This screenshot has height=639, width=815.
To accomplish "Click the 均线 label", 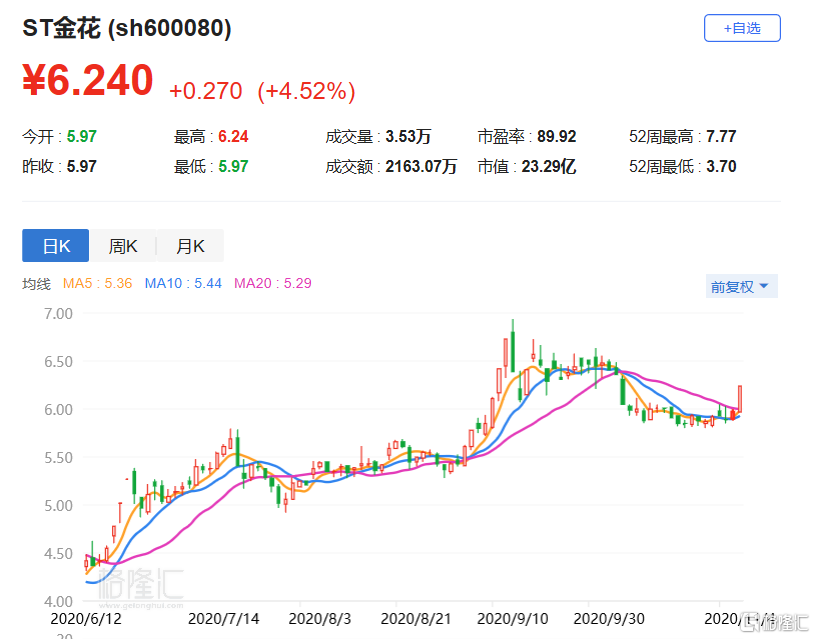I will point(36,284).
